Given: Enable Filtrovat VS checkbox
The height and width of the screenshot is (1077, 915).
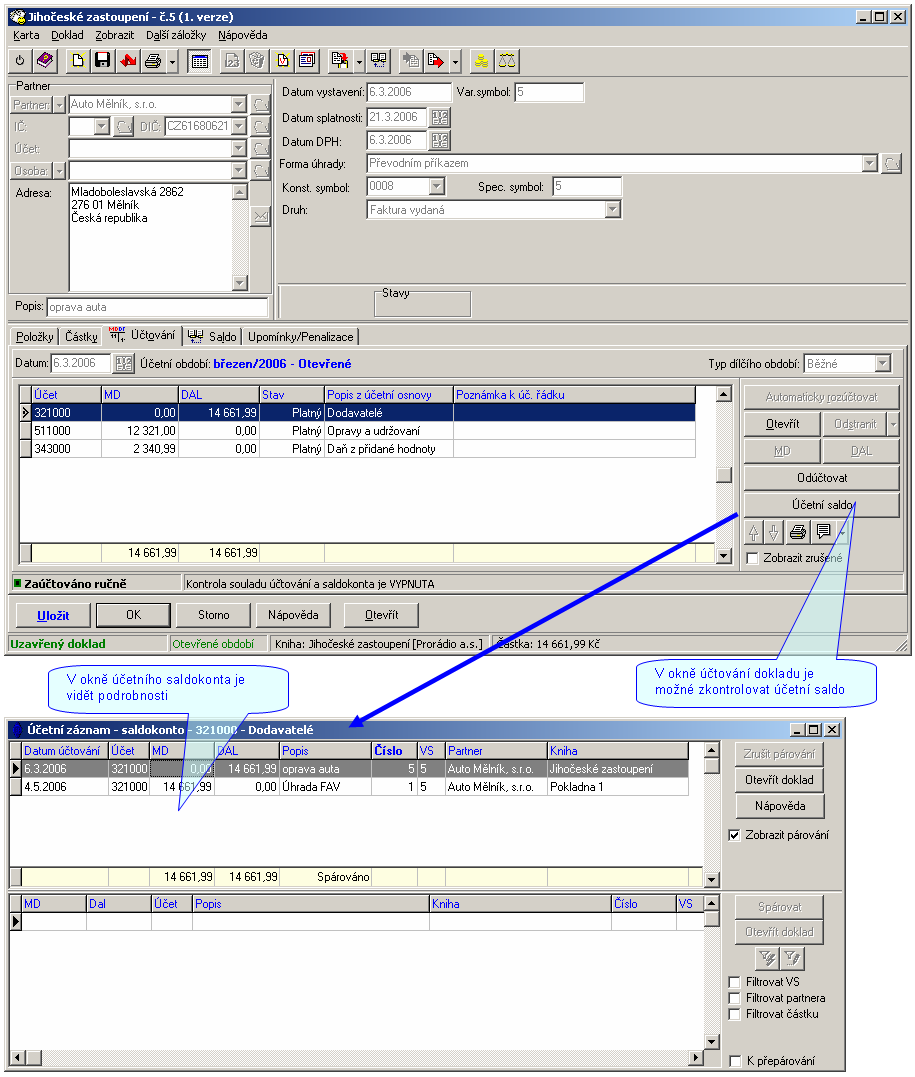Looking at the screenshot, I should [734, 982].
